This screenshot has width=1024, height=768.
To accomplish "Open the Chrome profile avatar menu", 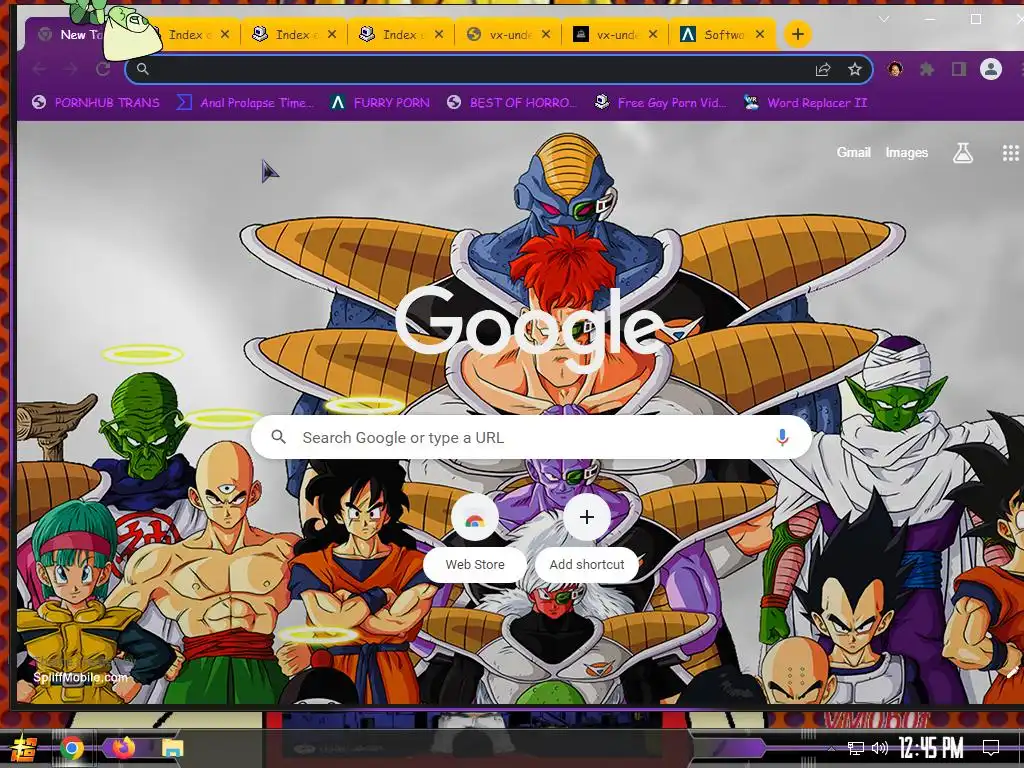I will (991, 69).
